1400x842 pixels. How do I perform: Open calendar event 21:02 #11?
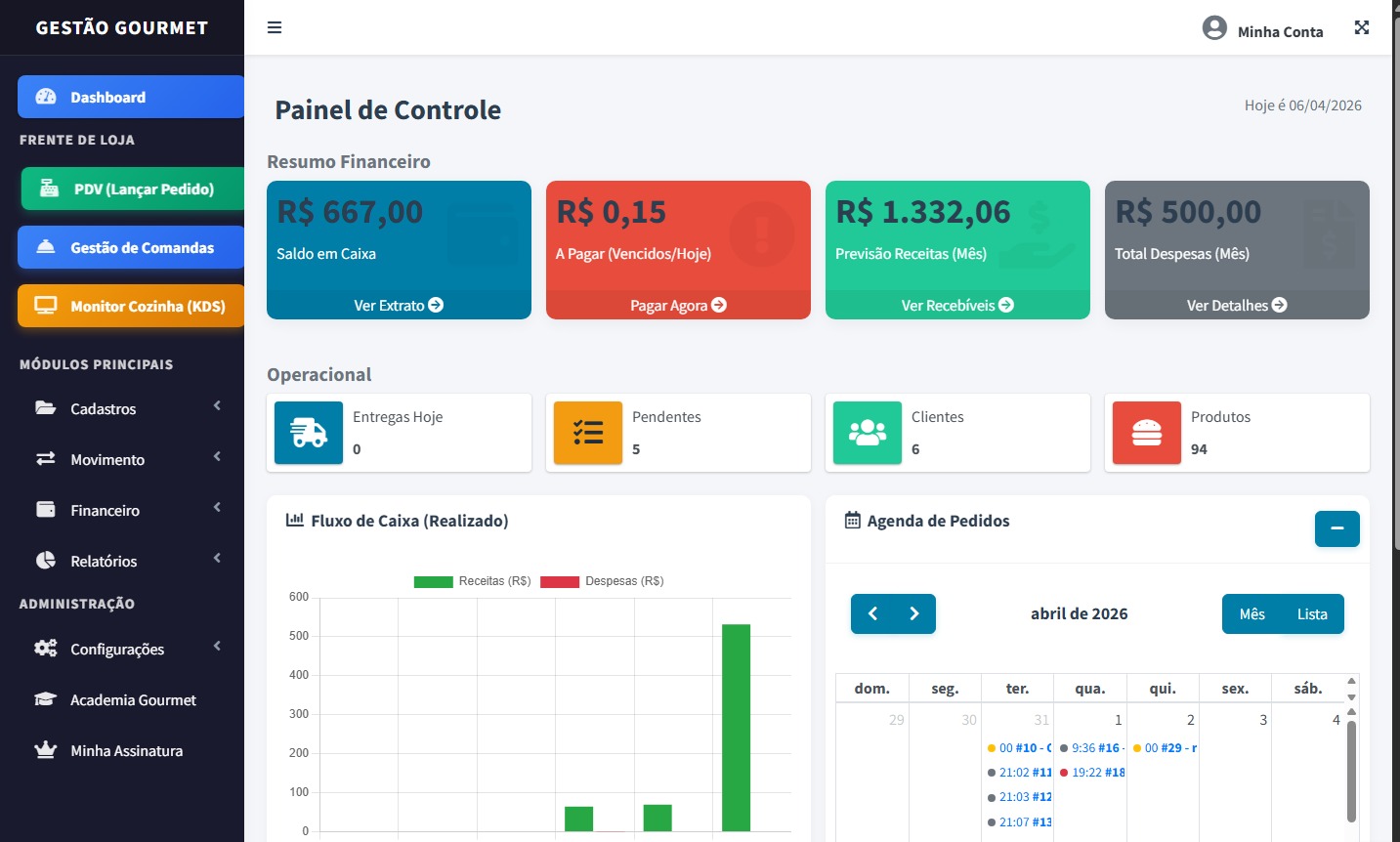1018,772
